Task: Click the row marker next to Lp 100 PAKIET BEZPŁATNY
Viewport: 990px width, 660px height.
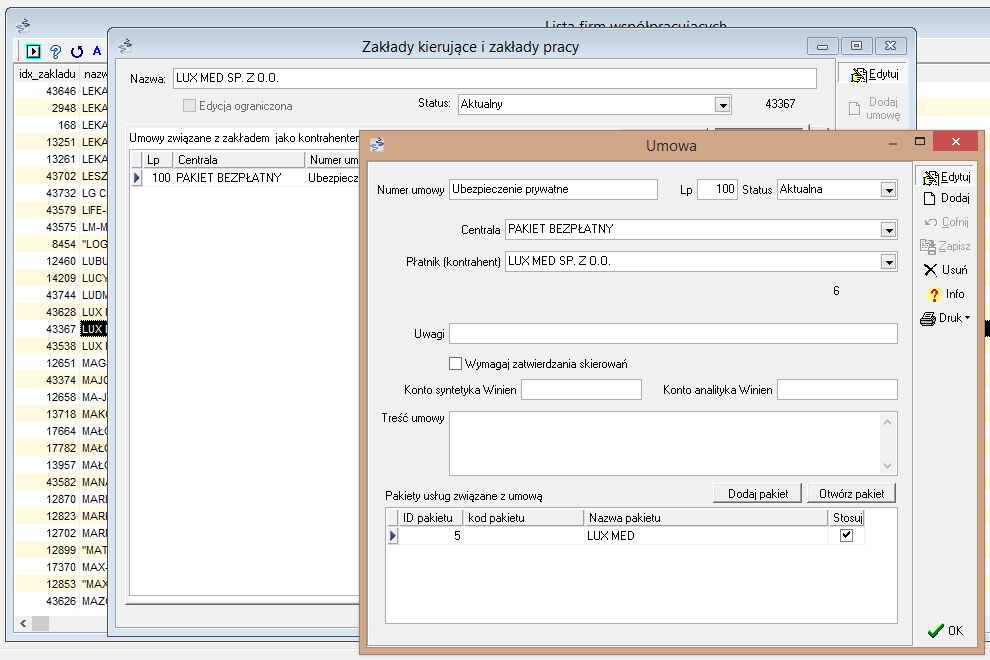Action: point(136,177)
